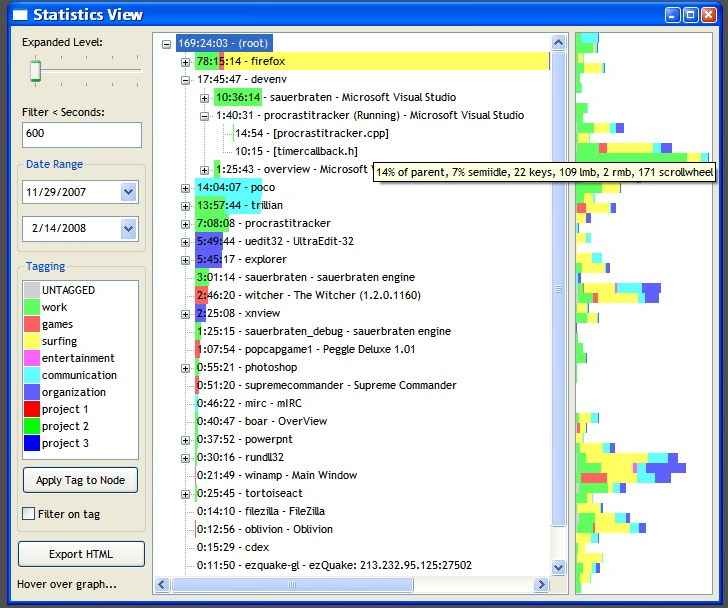Select the filezilla - FileZilla row

[260, 511]
